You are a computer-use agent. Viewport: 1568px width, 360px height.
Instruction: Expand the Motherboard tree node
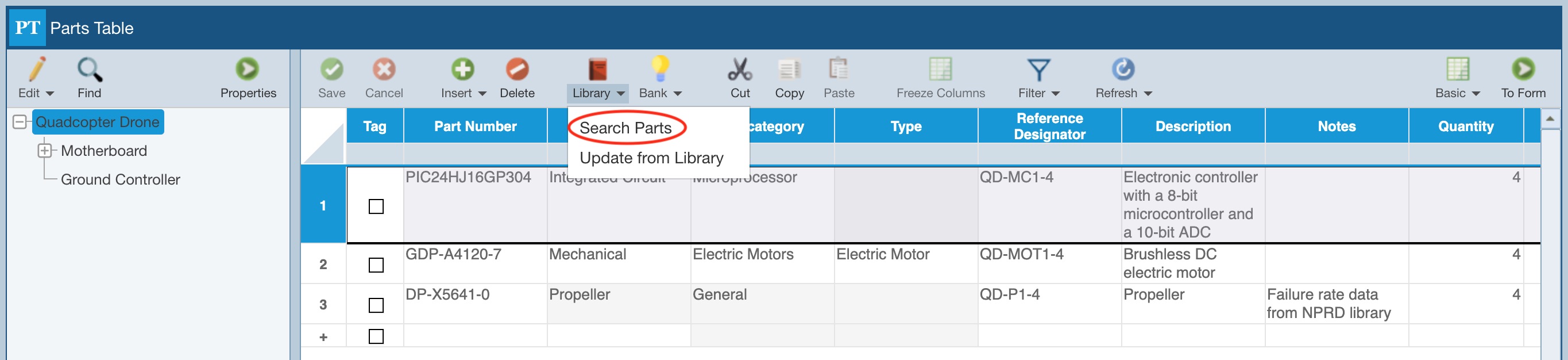pyautogui.click(x=44, y=151)
